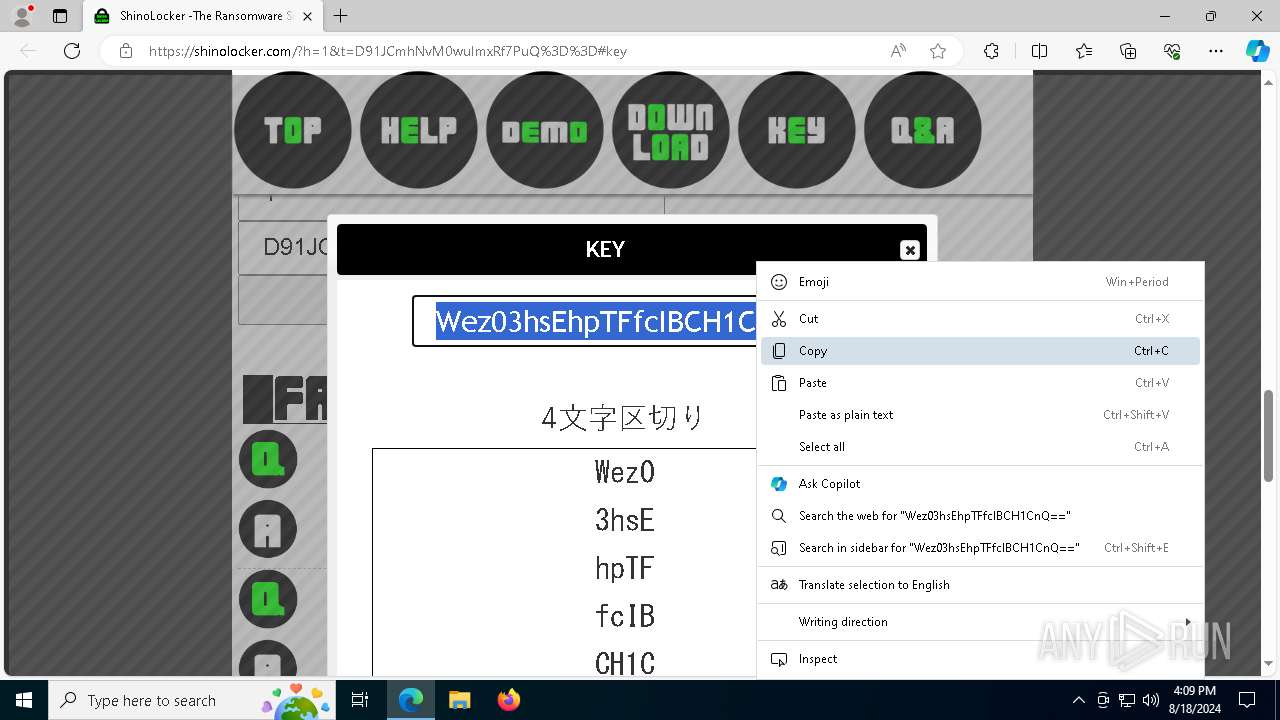Click the hpTF key segment

tap(625, 568)
